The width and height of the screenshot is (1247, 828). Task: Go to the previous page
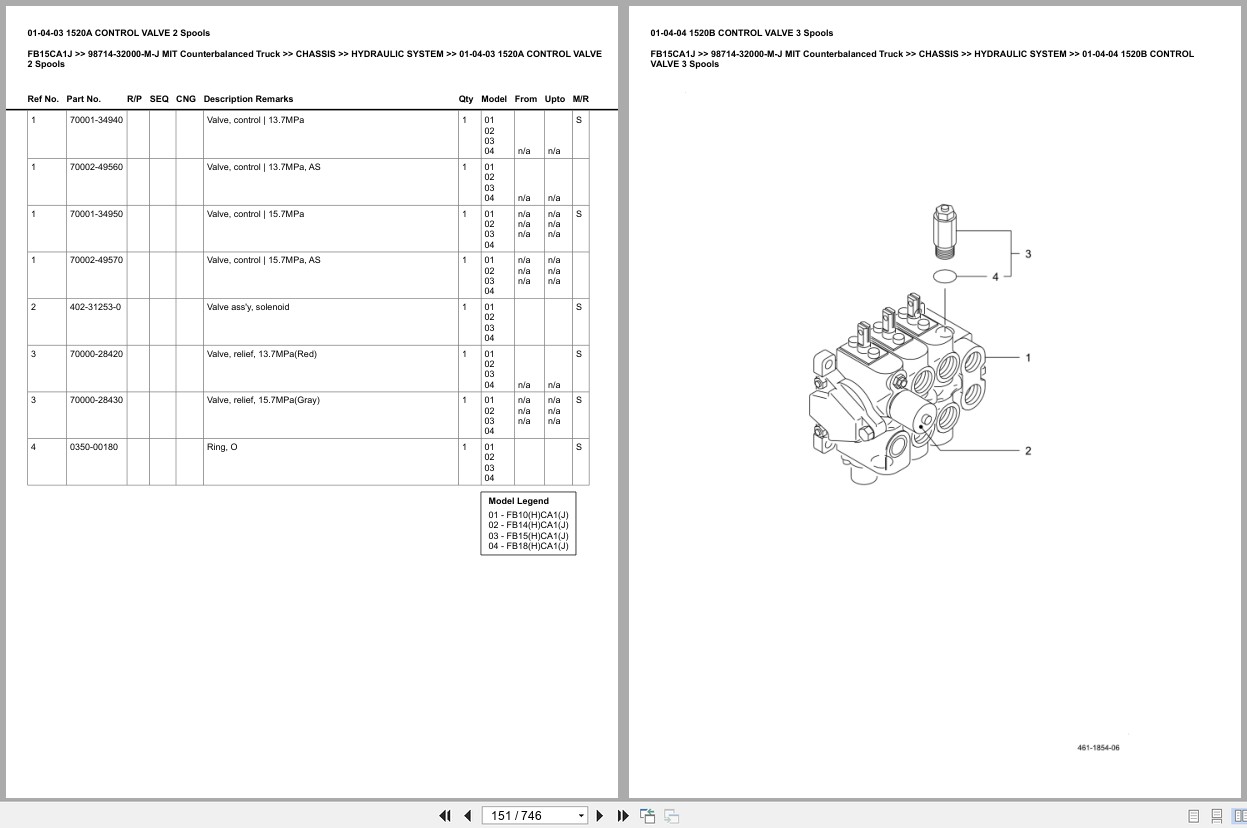[467, 816]
